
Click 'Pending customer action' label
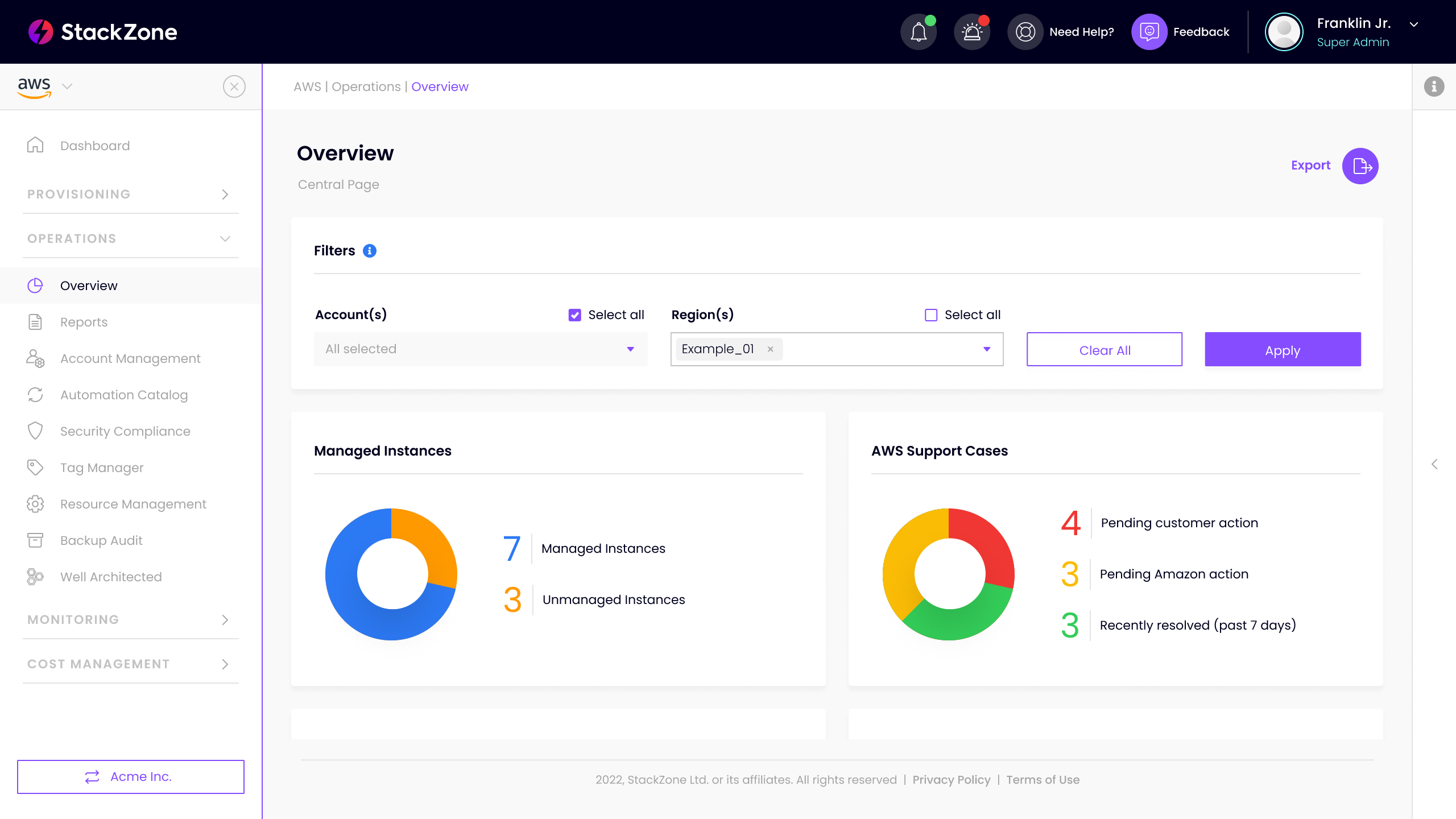[x=1180, y=523]
